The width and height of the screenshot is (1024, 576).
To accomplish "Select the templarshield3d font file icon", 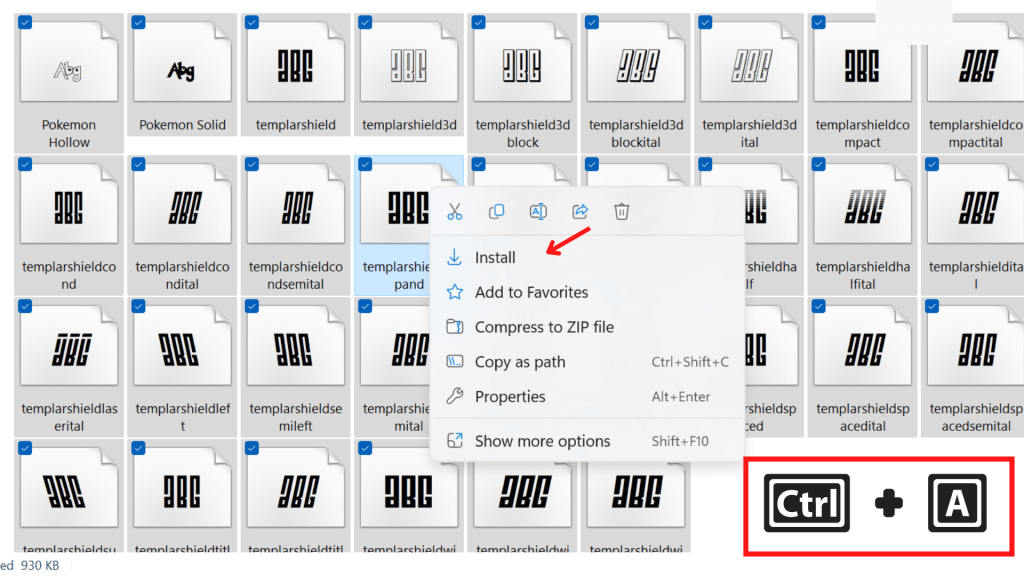I will [409, 62].
